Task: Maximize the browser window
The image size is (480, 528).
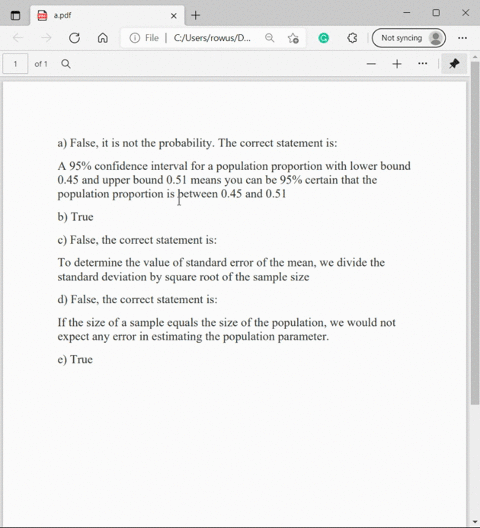Action: click(x=436, y=13)
